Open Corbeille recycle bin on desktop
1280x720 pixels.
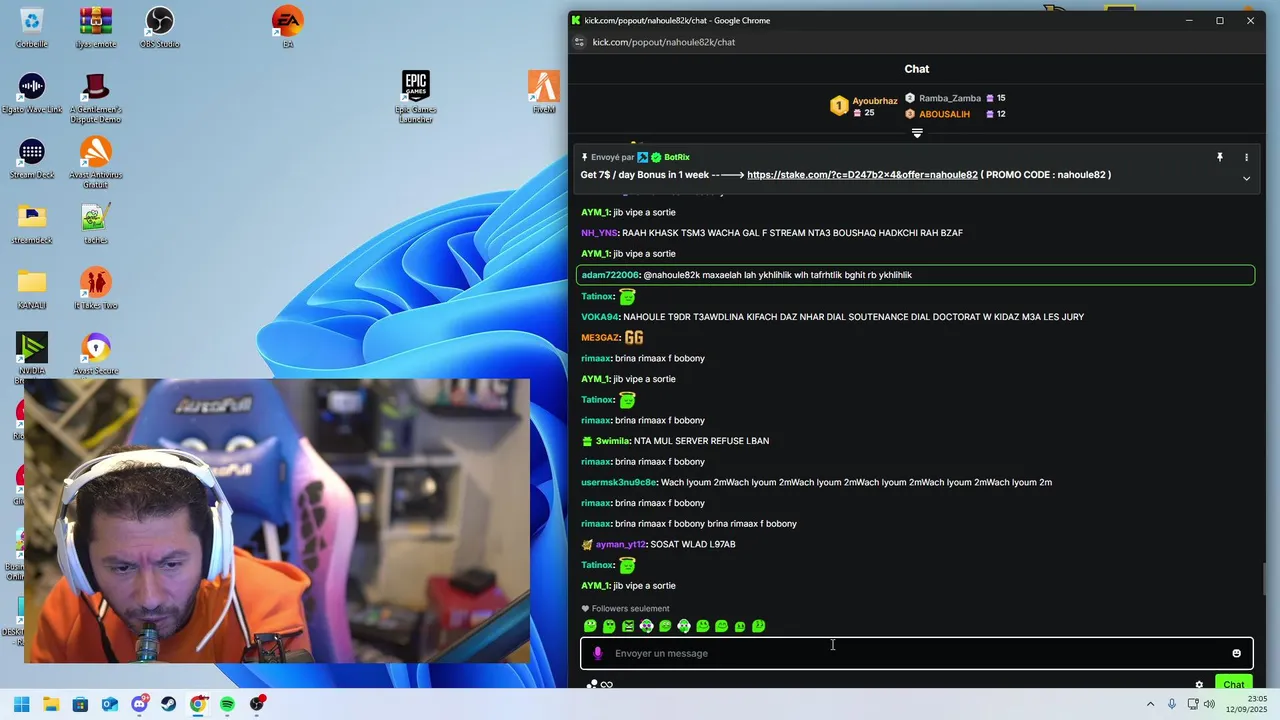coord(32,27)
